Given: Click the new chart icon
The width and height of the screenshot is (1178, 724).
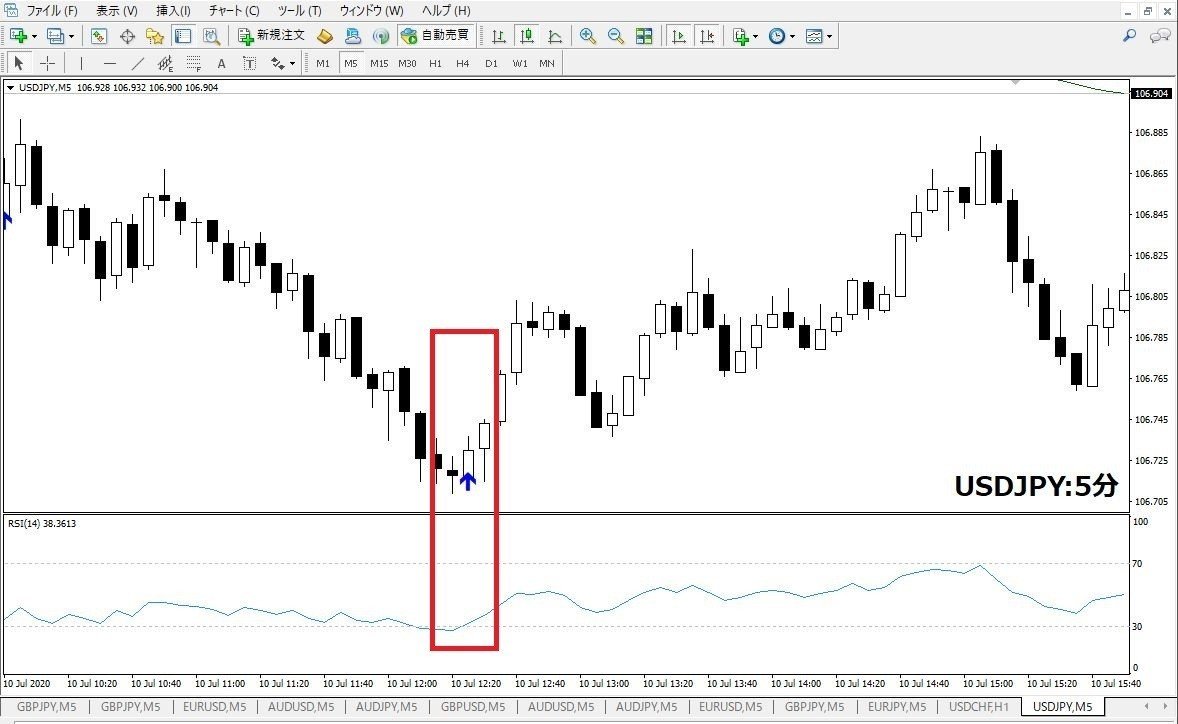Looking at the screenshot, I should [18, 36].
